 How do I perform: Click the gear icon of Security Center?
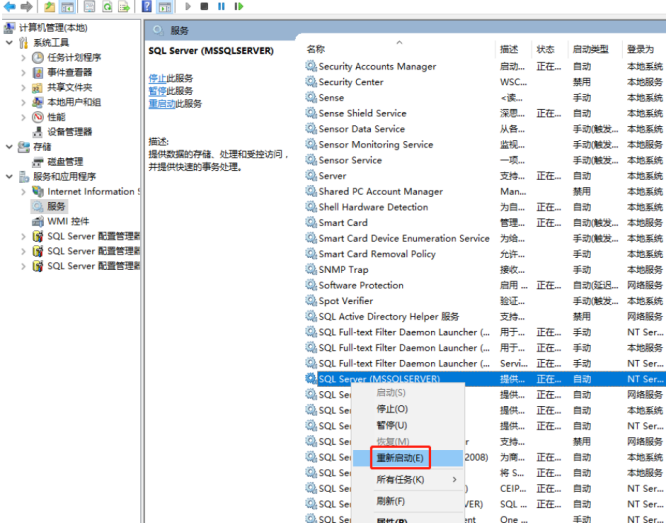pos(311,82)
